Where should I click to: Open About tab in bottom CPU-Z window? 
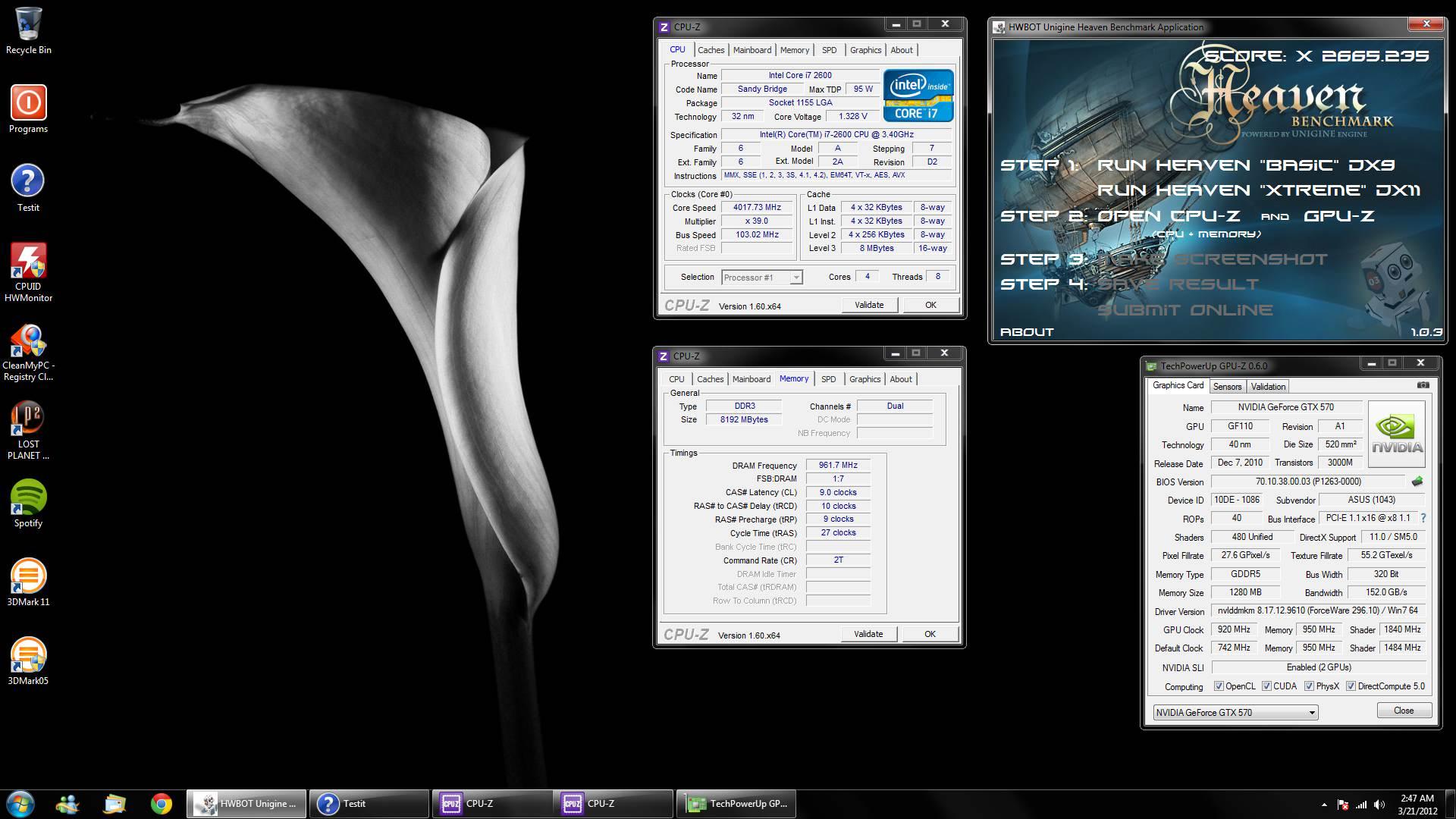tap(901, 379)
